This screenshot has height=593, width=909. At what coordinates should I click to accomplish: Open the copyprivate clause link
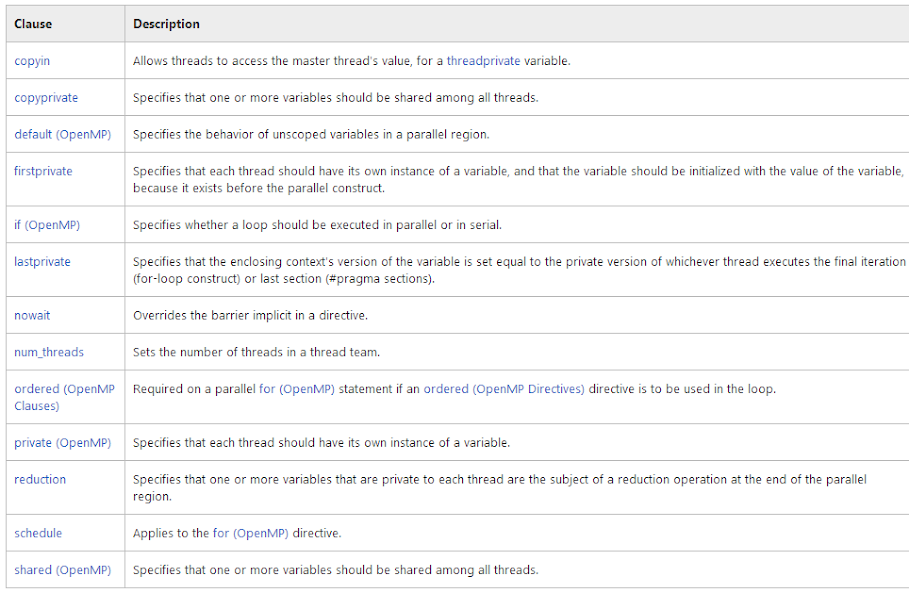tap(46, 97)
